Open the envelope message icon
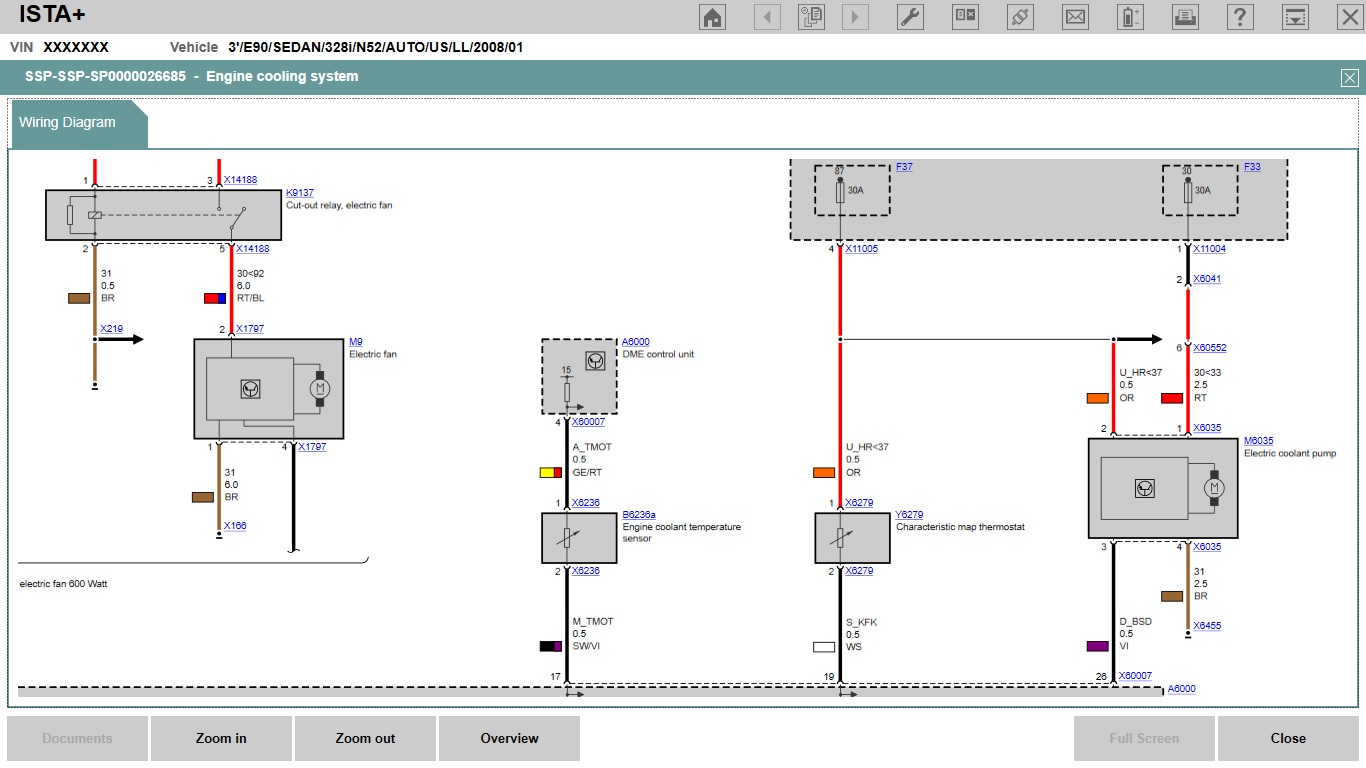Image resolution: width=1366 pixels, height=768 pixels. pos(1075,17)
